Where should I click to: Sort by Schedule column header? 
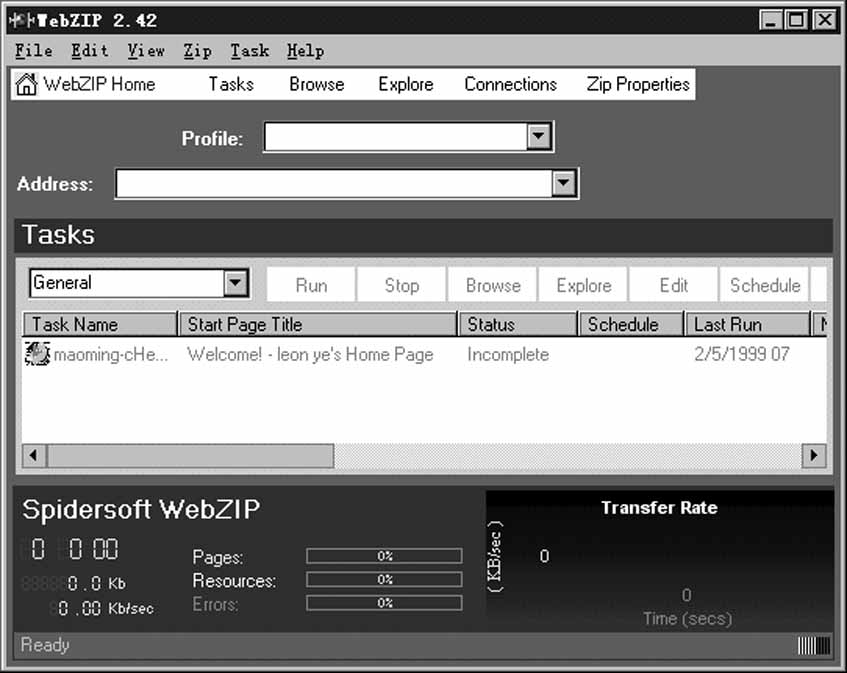pos(631,324)
